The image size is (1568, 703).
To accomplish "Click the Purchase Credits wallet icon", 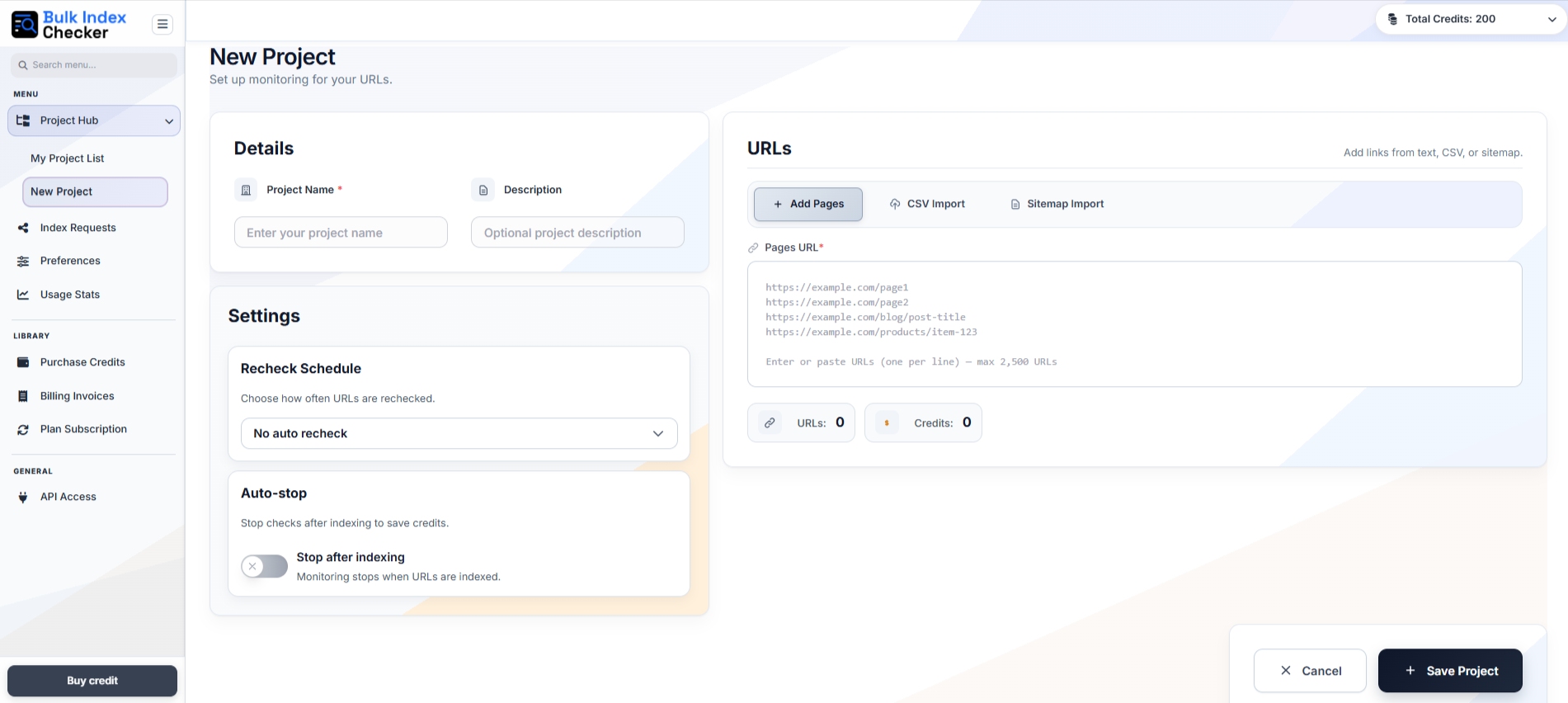I will [23, 362].
